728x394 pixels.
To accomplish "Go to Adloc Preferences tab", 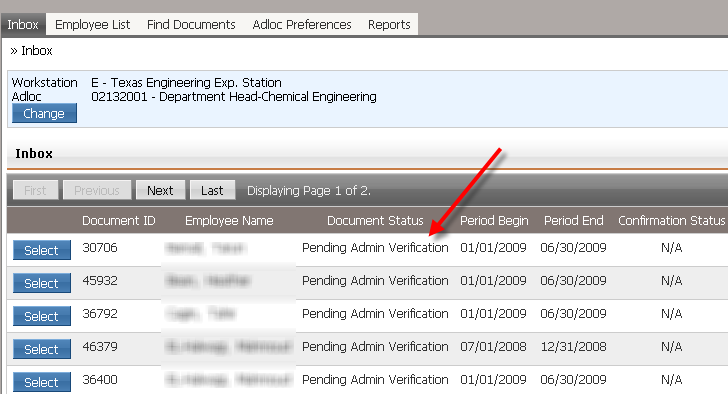I will [x=302, y=25].
